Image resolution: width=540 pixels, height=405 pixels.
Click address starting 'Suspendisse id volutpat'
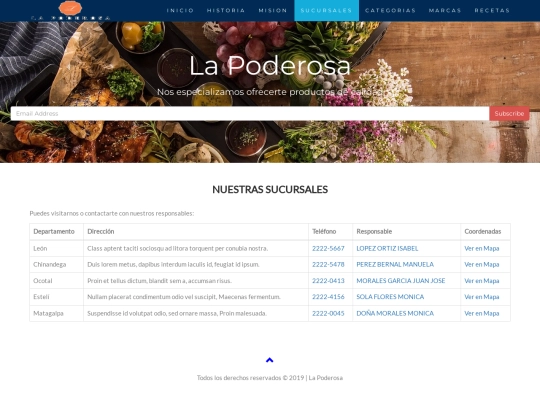point(177,313)
